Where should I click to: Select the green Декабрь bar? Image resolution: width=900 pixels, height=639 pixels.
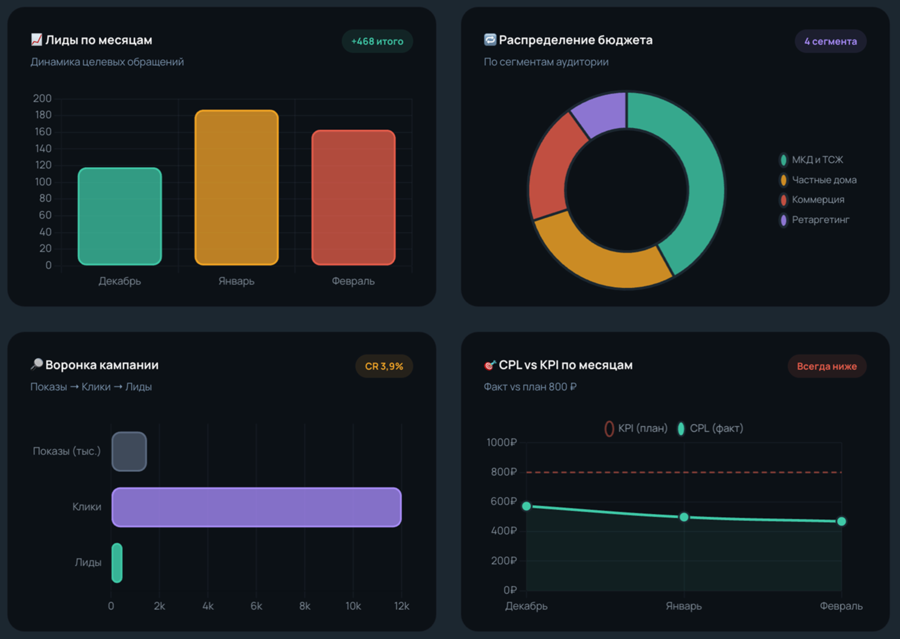pos(120,216)
